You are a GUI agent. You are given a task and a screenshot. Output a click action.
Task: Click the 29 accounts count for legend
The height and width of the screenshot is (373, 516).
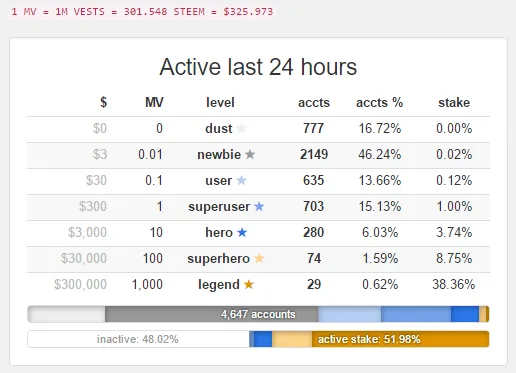[314, 284]
